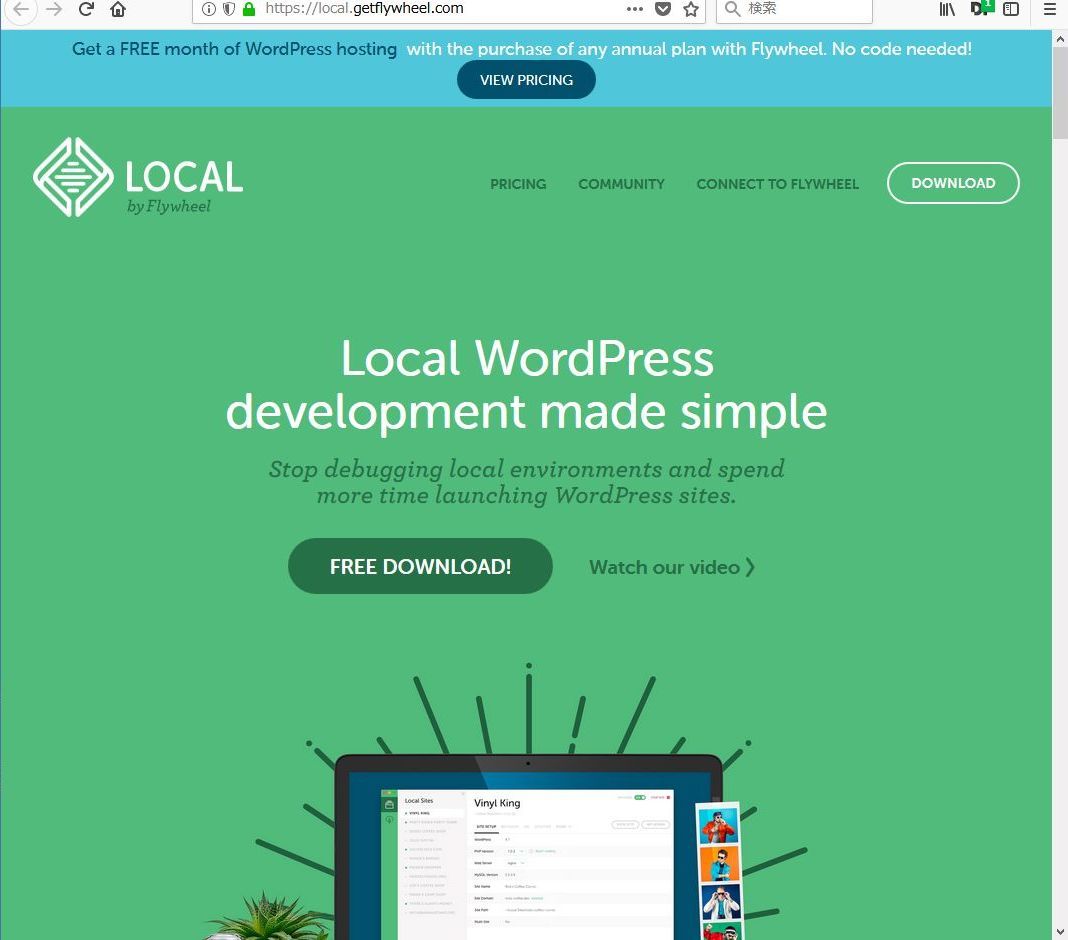The image size is (1068, 940).
Task: Click the outlined DOWNLOAD button
Action: 953,183
